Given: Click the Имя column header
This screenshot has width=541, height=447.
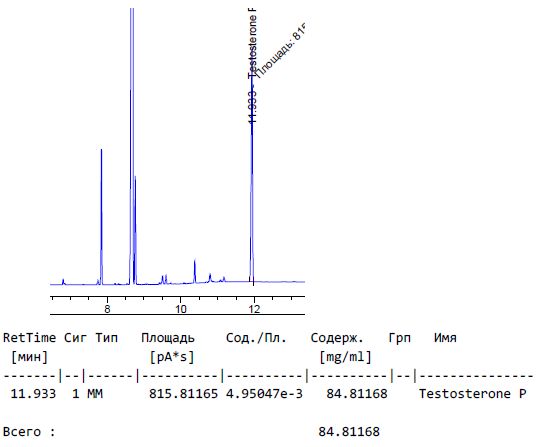Looking at the screenshot, I should click(445, 338).
